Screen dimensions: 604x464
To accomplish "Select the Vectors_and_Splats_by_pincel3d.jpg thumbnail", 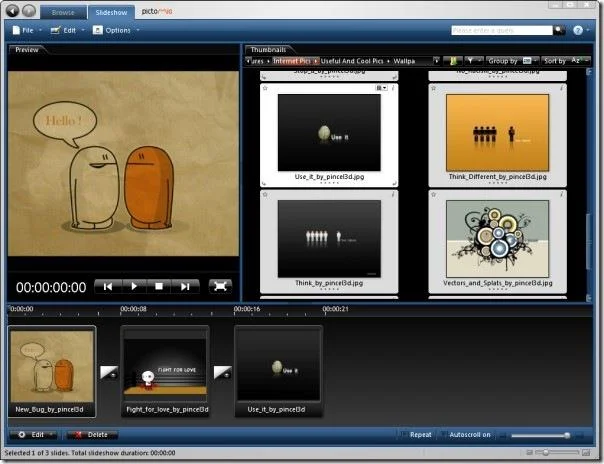I will point(497,242).
